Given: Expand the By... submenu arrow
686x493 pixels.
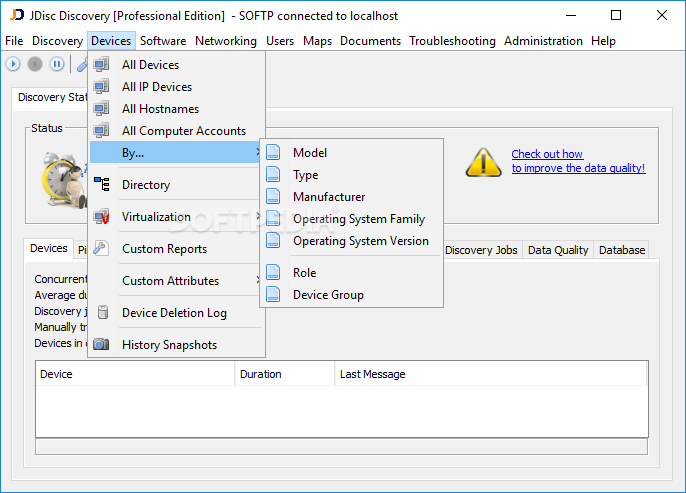Looking at the screenshot, I should tap(258, 152).
